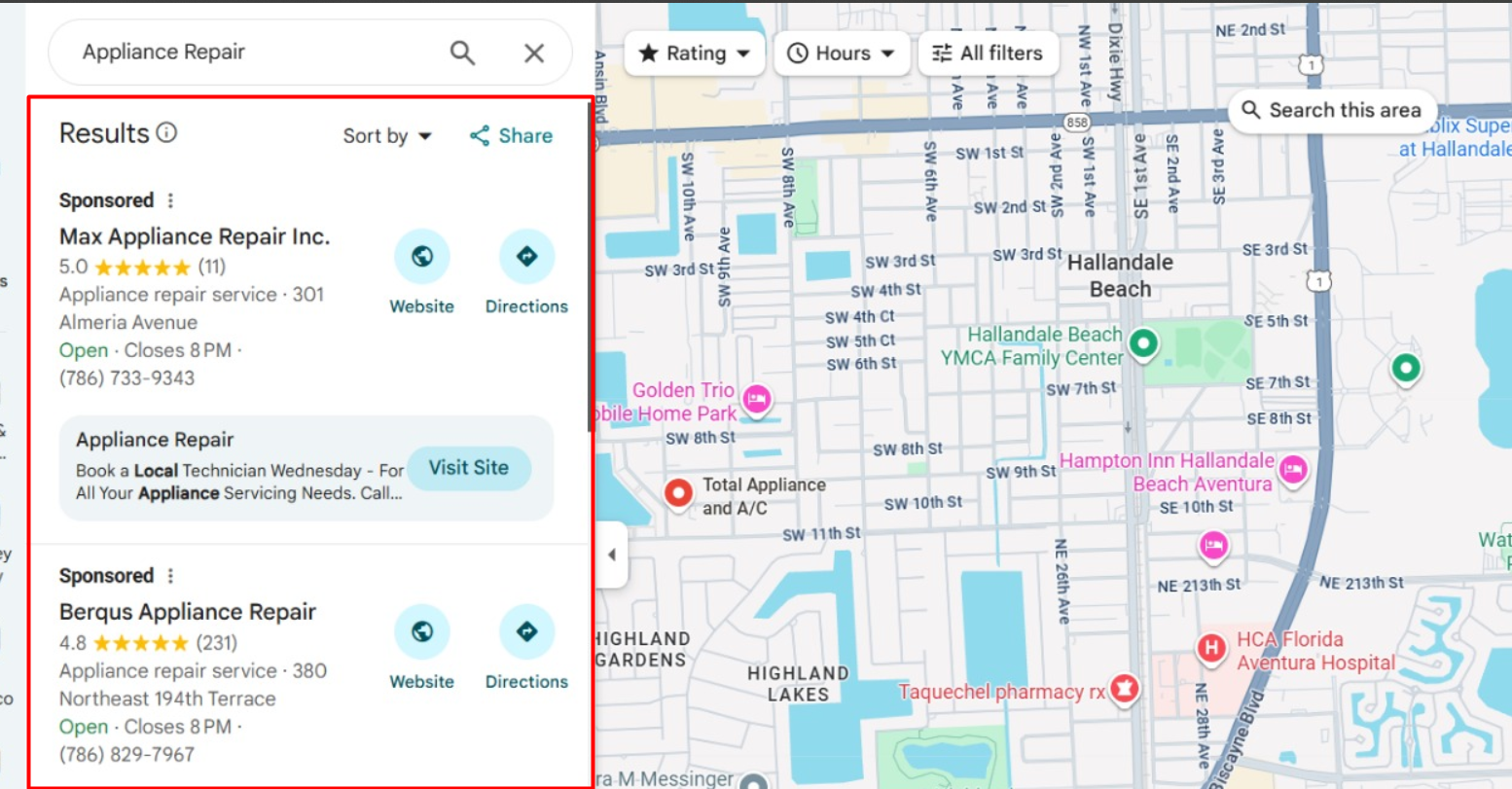Viewport: 1512px width, 789px height.
Task: Select Hampton Inn Hallandale Beach Aventura pin
Action: (1293, 469)
